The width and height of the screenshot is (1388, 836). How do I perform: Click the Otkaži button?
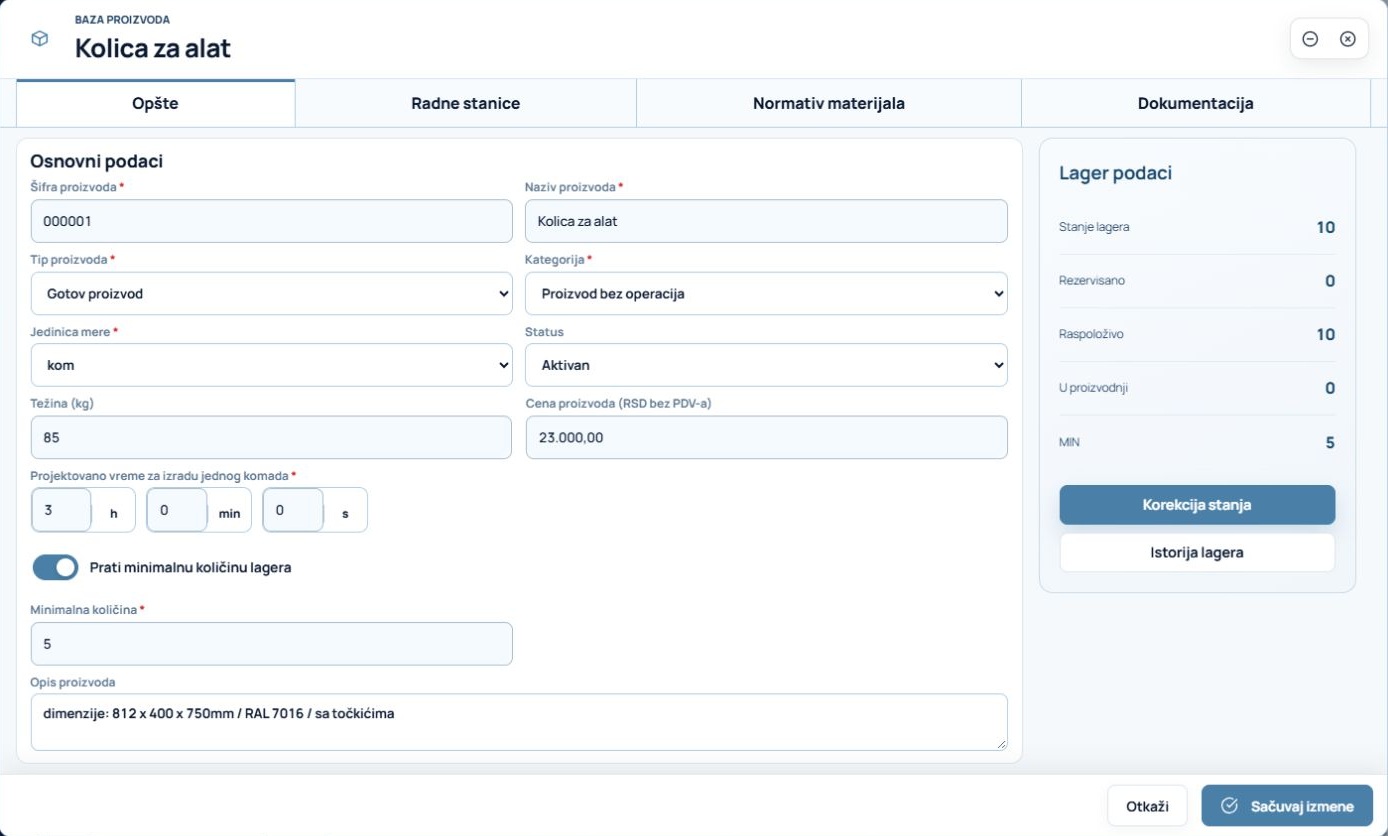tap(1147, 806)
